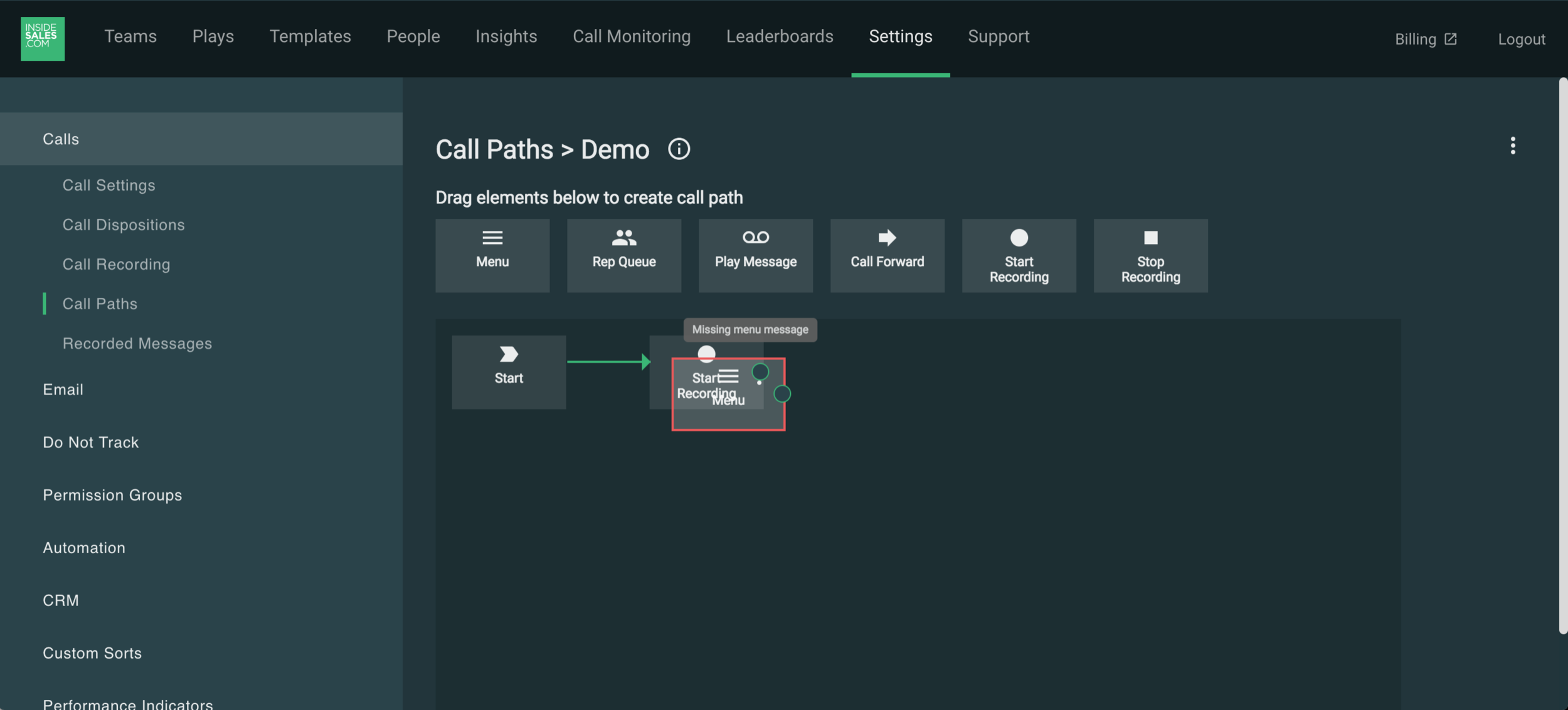Click the Menu node's right-edge output connector
Viewport: 1568px width, 710px height.
pos(782,394)
